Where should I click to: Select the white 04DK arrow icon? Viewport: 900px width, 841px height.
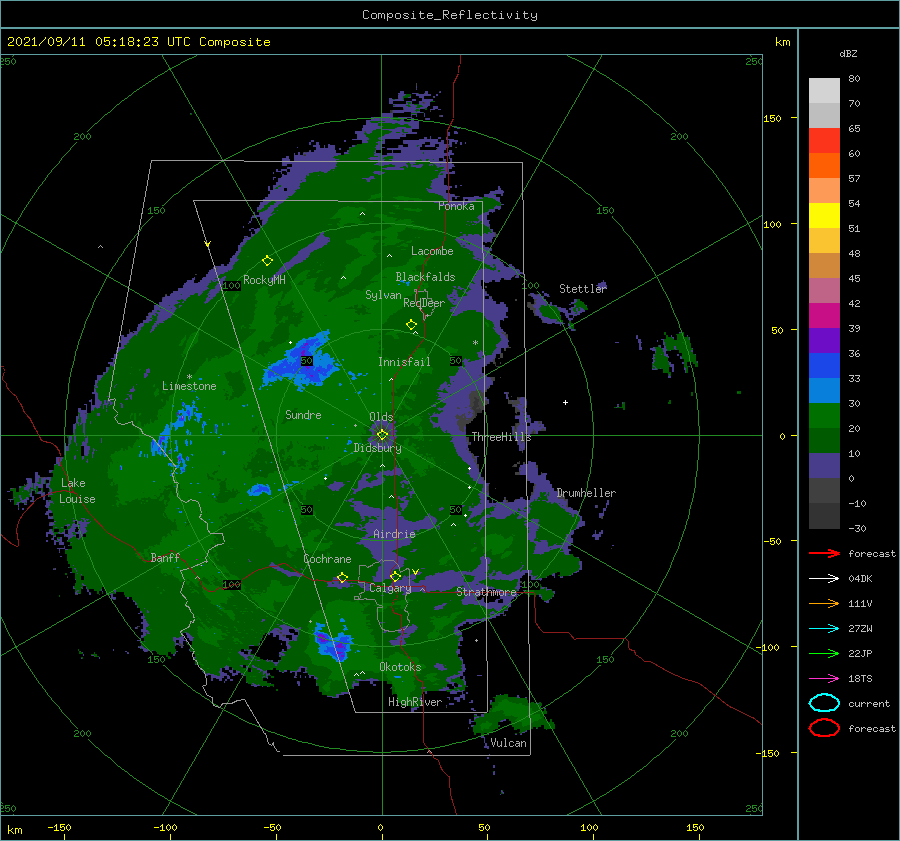tap(824, 579)
